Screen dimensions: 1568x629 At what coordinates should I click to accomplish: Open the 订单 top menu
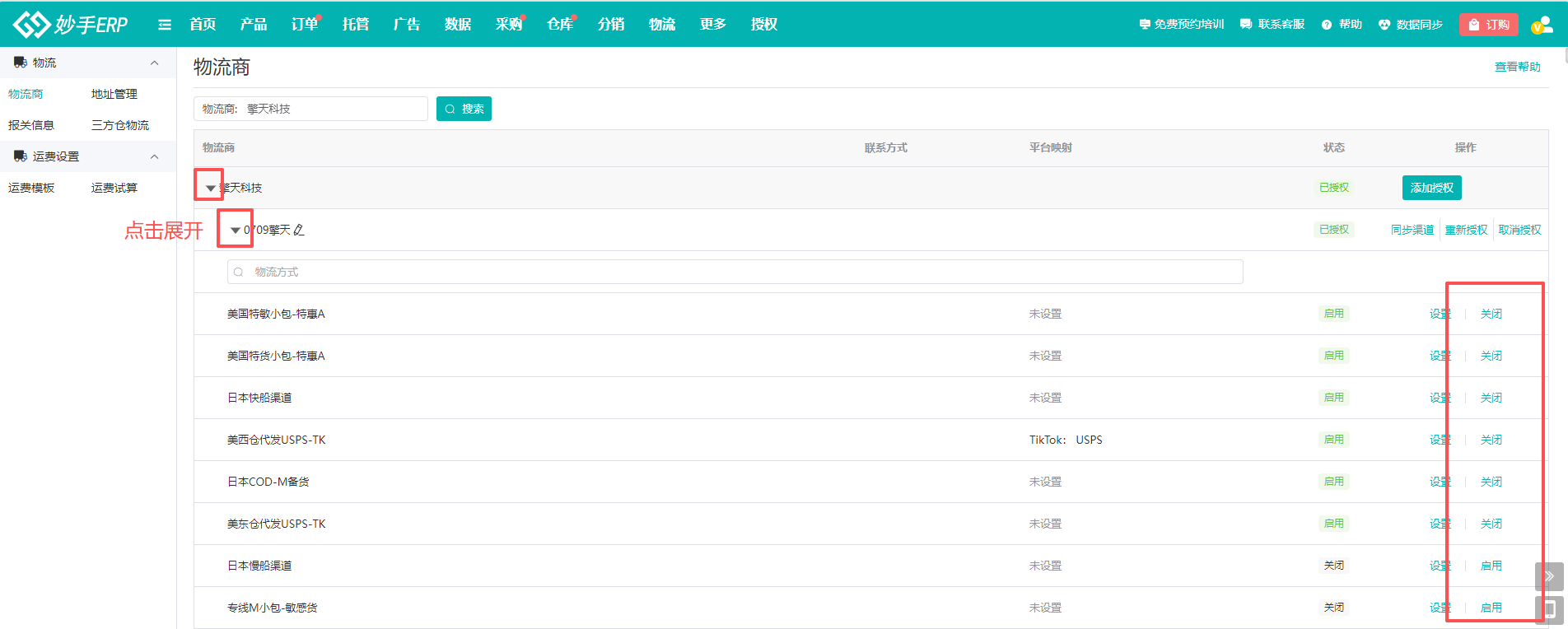[x=304, y=25]
